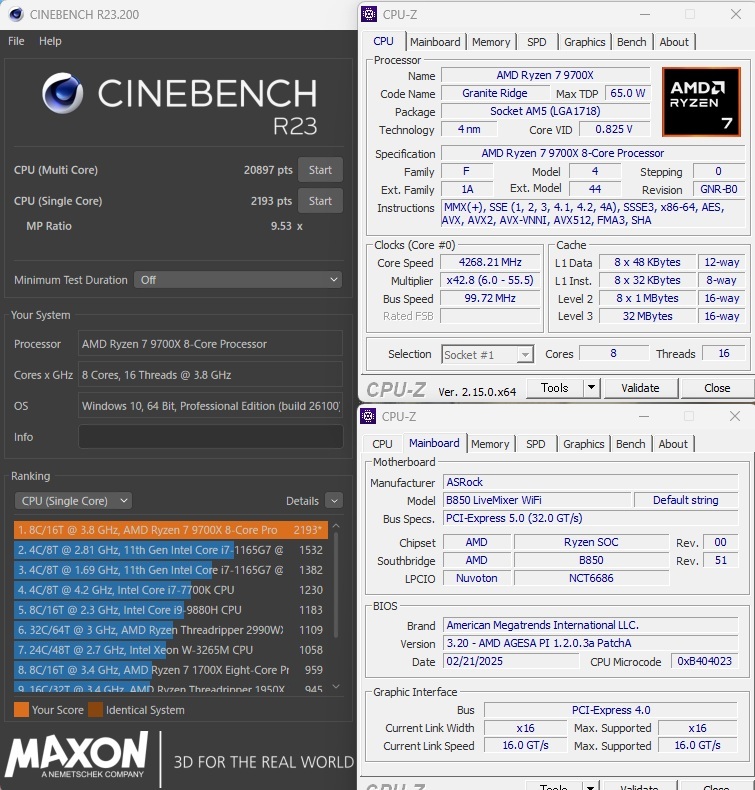Viewport: 755px width, 790px height.
Task: Click the orange Your Score legend swatch
Action: point(21,710)
